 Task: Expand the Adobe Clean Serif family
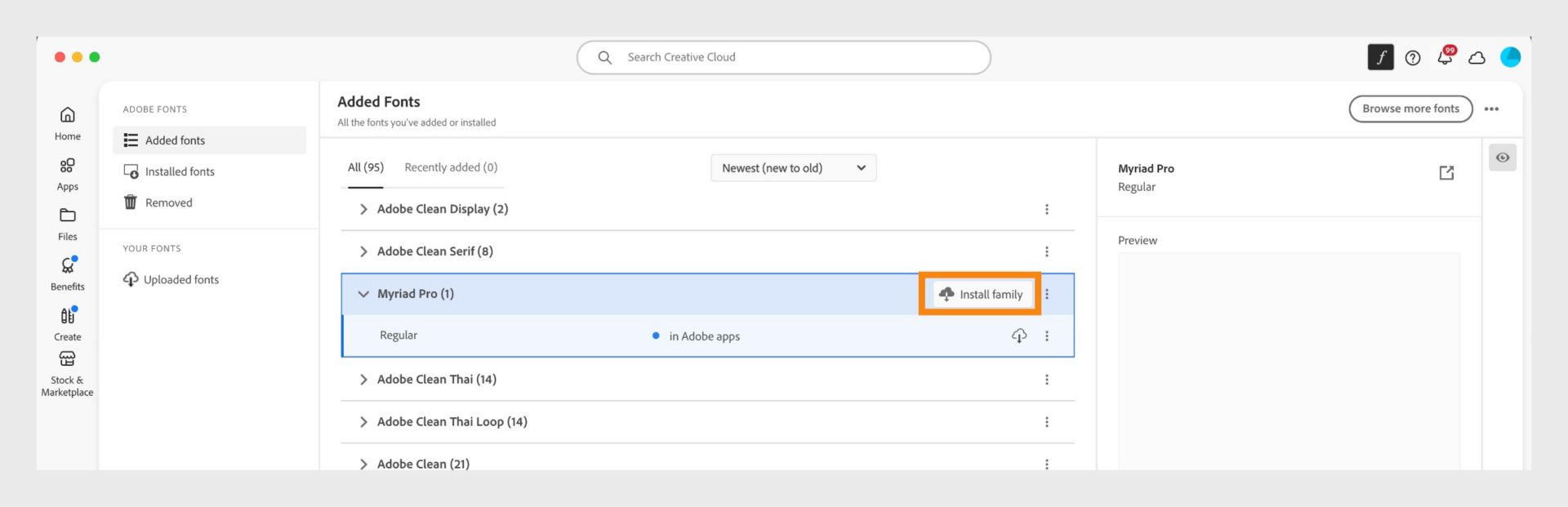[x=363, y=251]
